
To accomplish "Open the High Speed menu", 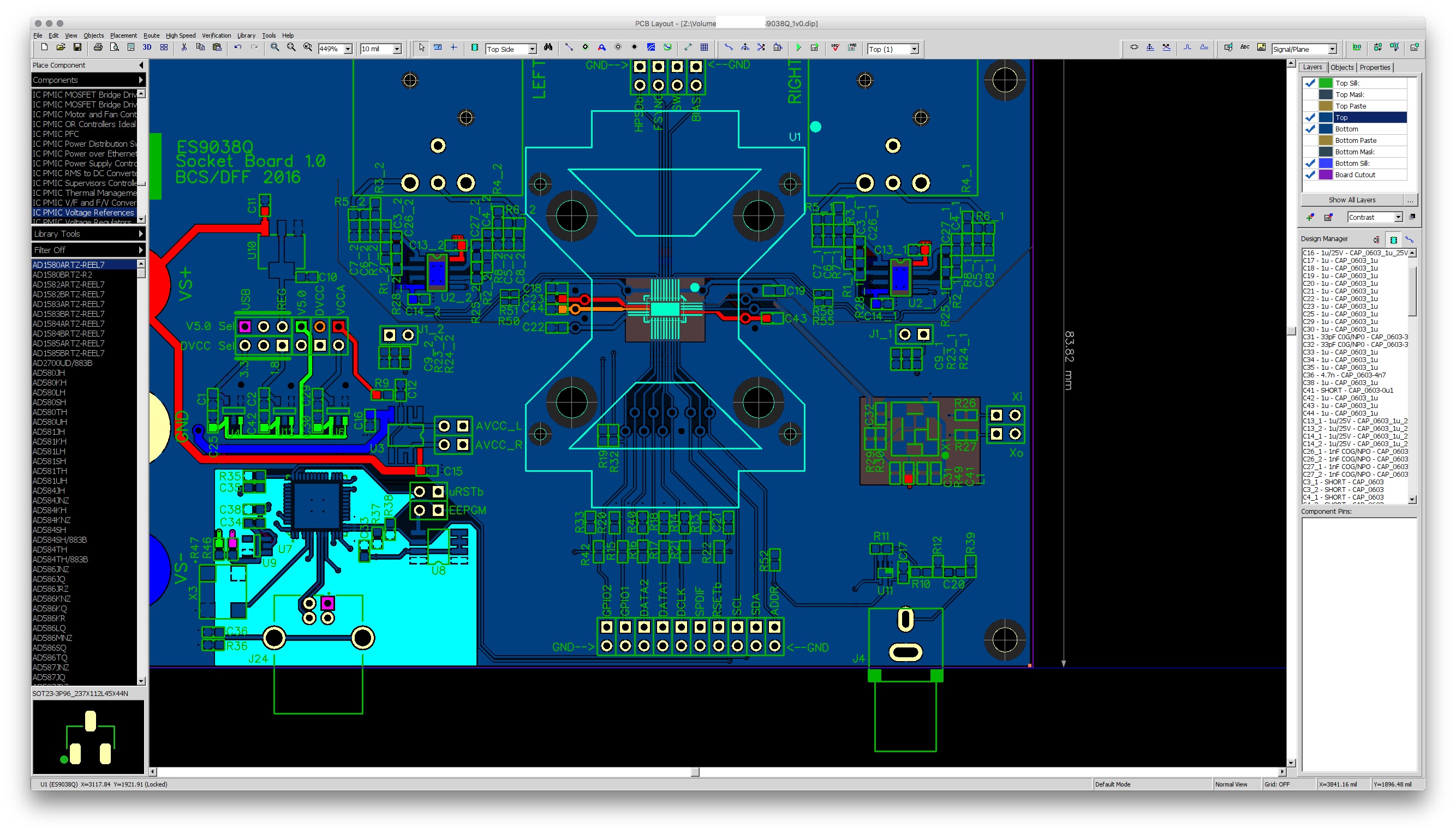I will [181, 35].
